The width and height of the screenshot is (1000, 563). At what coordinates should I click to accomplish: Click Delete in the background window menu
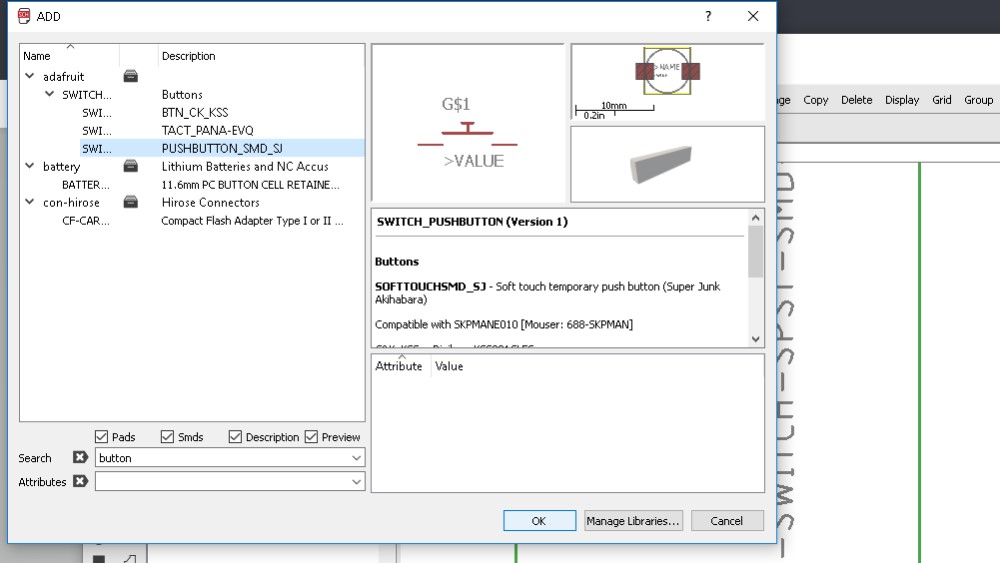[857, 100]
